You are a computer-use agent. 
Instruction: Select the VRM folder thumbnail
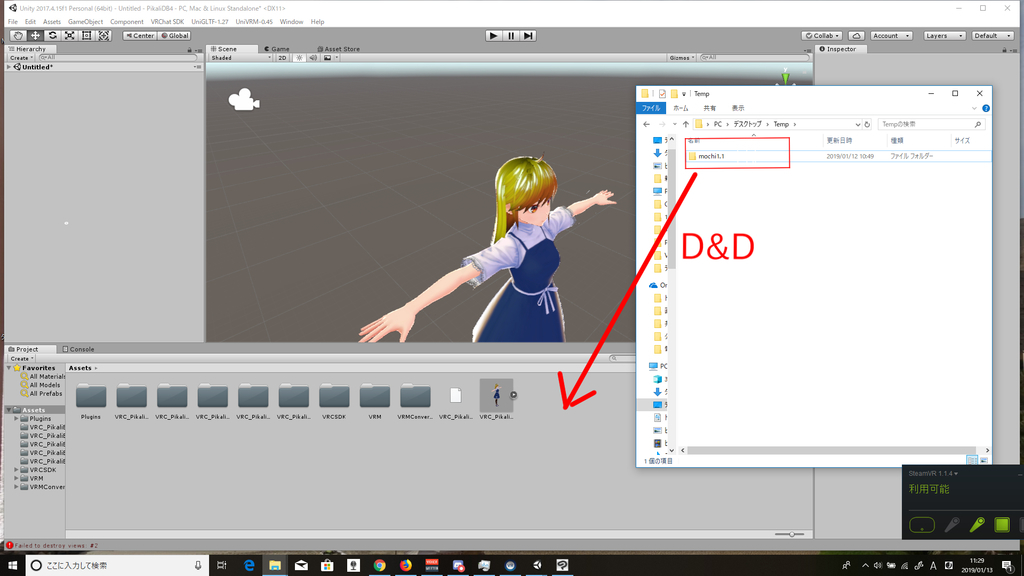(x=374, y=396)
